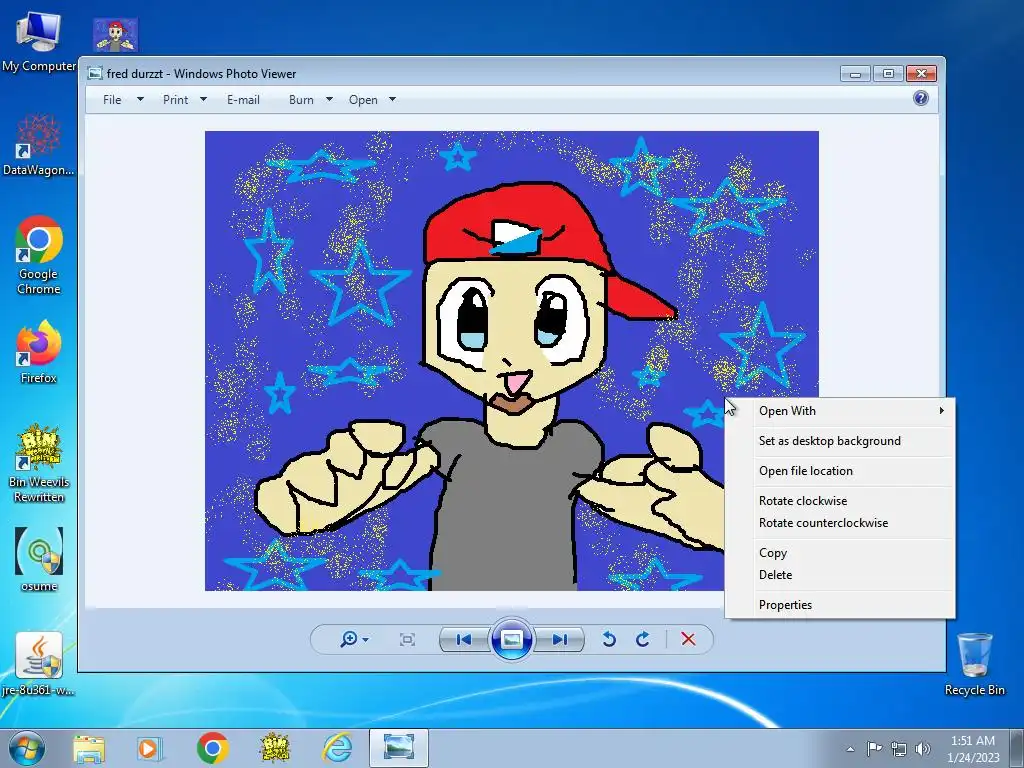
Task: Select the DataWagon desktop shortcut
Action: (x=39, y=145)
